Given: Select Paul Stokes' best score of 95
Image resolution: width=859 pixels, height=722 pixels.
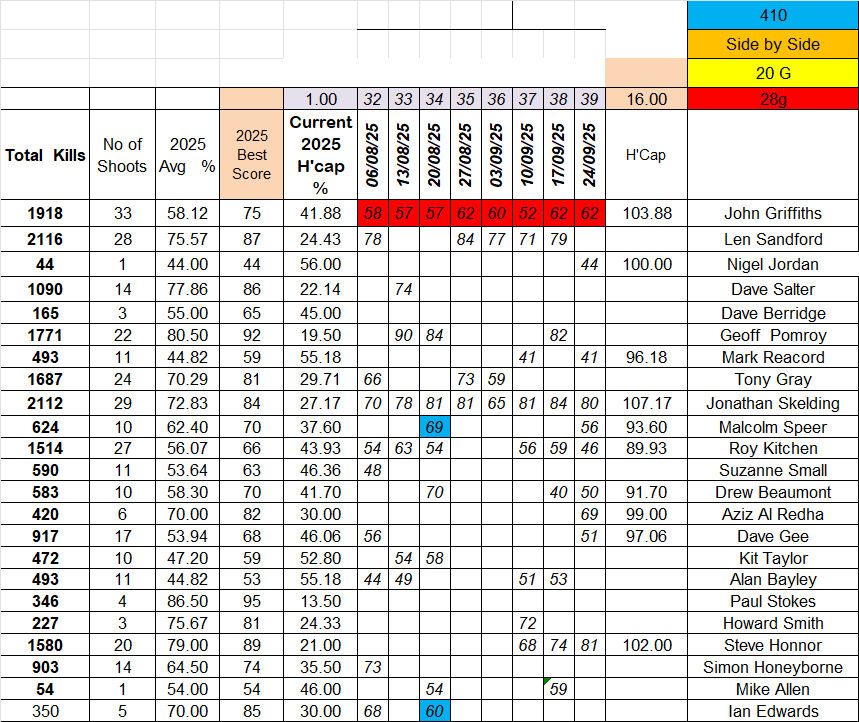Looking at the screenshot, I should coord(251,601).
